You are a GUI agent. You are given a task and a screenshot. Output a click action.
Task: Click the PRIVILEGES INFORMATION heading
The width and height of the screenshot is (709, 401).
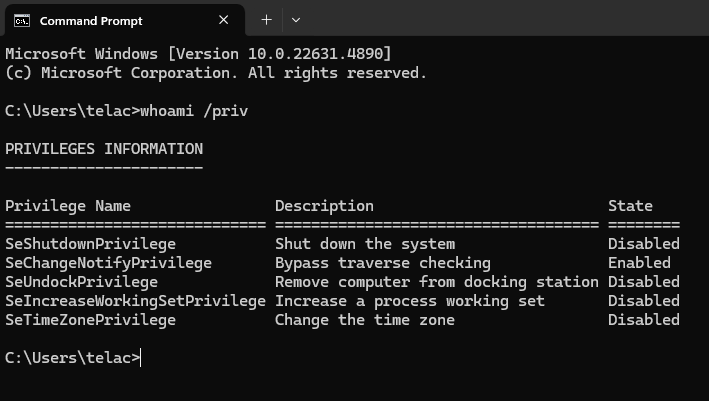[104, 149]
